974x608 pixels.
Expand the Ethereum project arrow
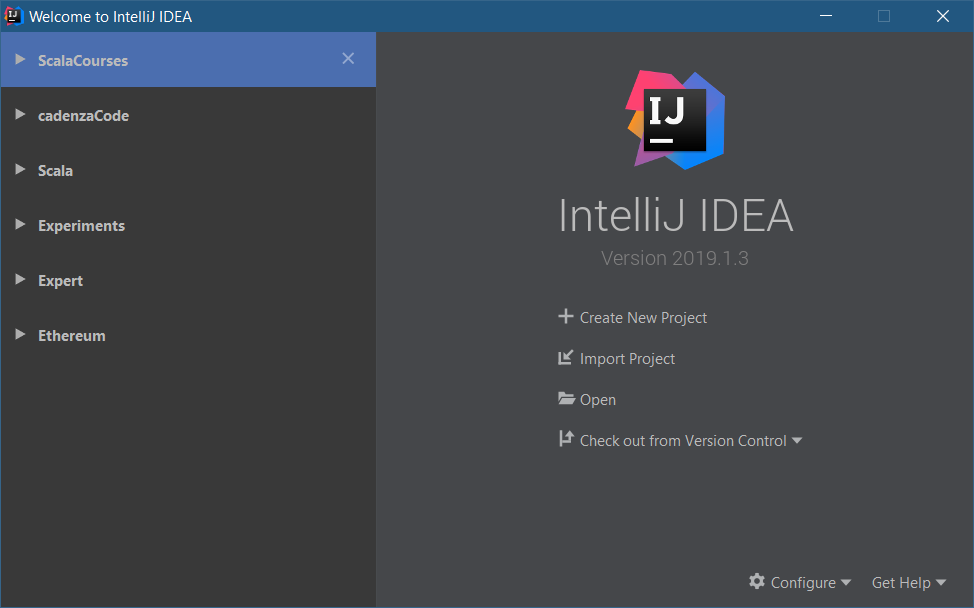[x=20, y=334]
